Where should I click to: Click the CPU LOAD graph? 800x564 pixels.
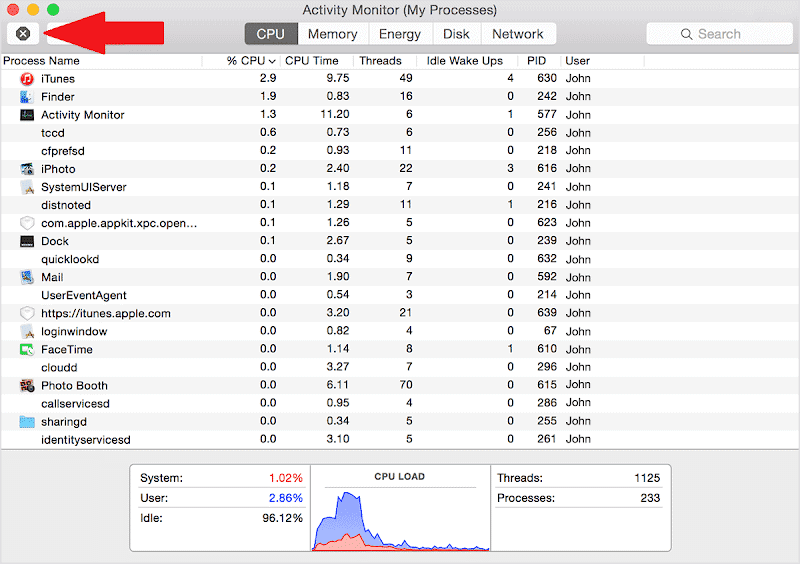[401, 519]
